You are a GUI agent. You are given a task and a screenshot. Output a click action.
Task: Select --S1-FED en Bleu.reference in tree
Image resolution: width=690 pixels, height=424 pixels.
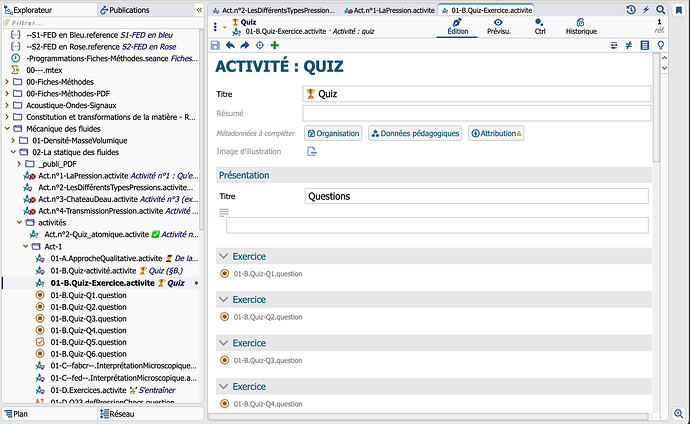coord(72,35)
